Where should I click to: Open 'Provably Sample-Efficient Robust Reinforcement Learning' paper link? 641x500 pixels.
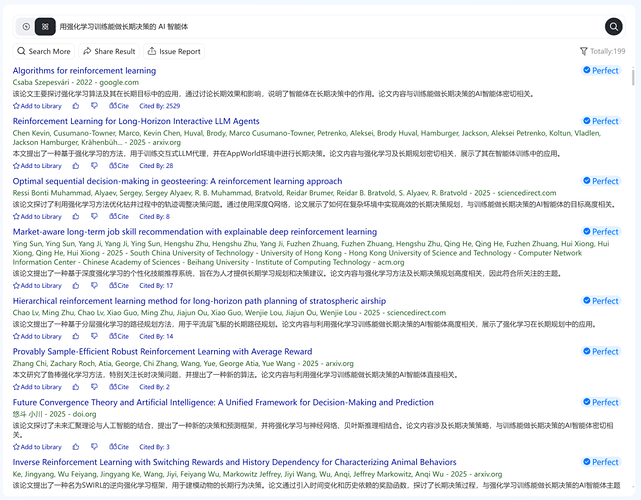(x=162, y=352)
